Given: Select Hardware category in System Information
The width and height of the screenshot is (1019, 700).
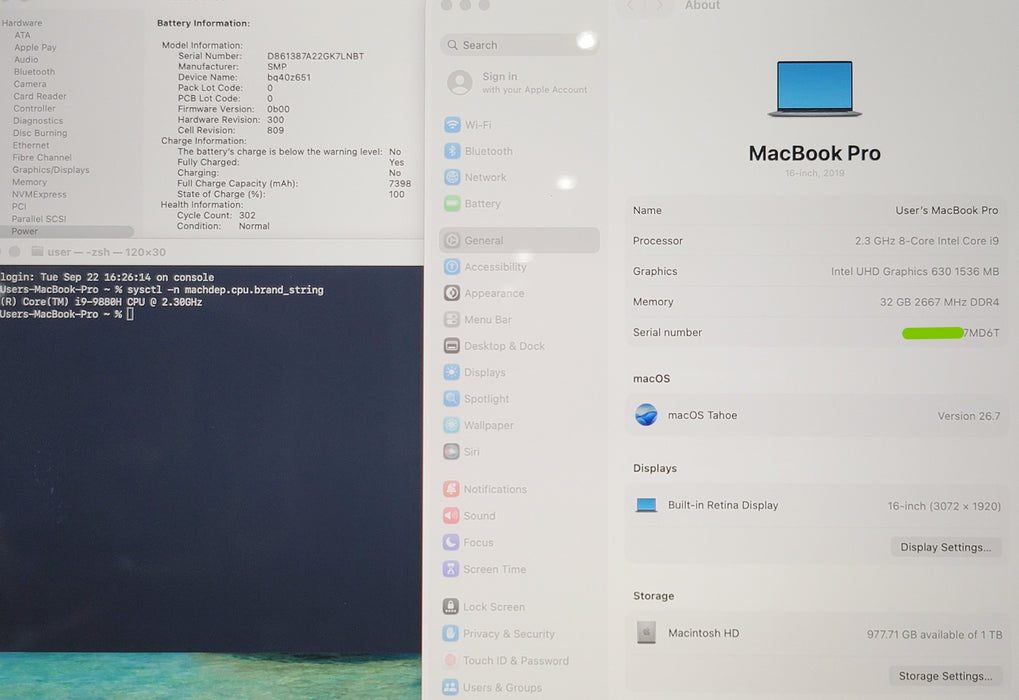Looking at the screenshot, I should 21,23.
